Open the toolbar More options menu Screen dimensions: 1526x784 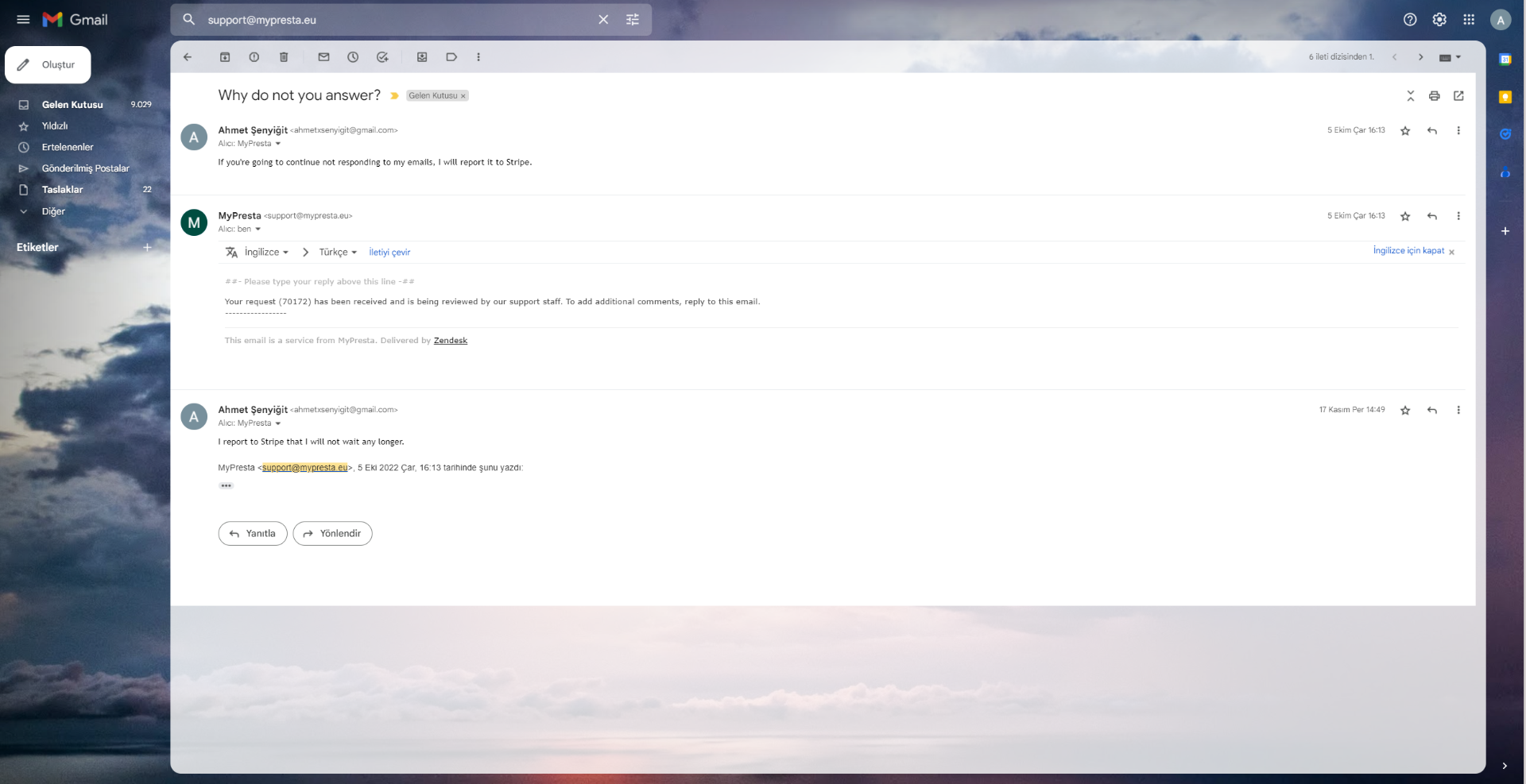click(x=478, y=57)
